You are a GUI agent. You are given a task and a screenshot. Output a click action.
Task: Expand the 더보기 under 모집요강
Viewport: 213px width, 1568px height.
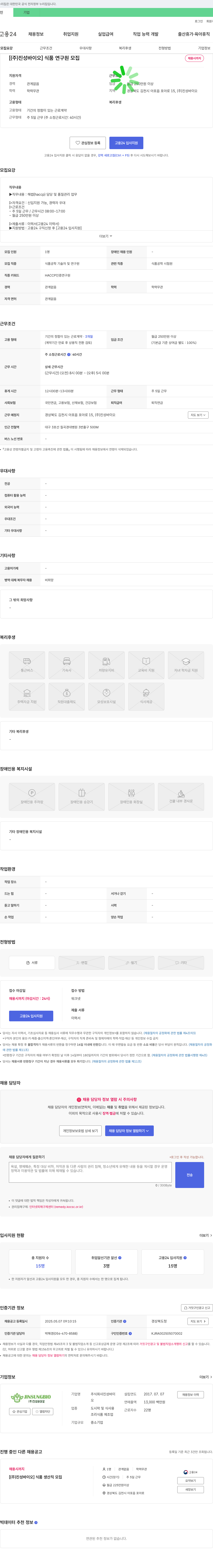click(x=106, y=236)
